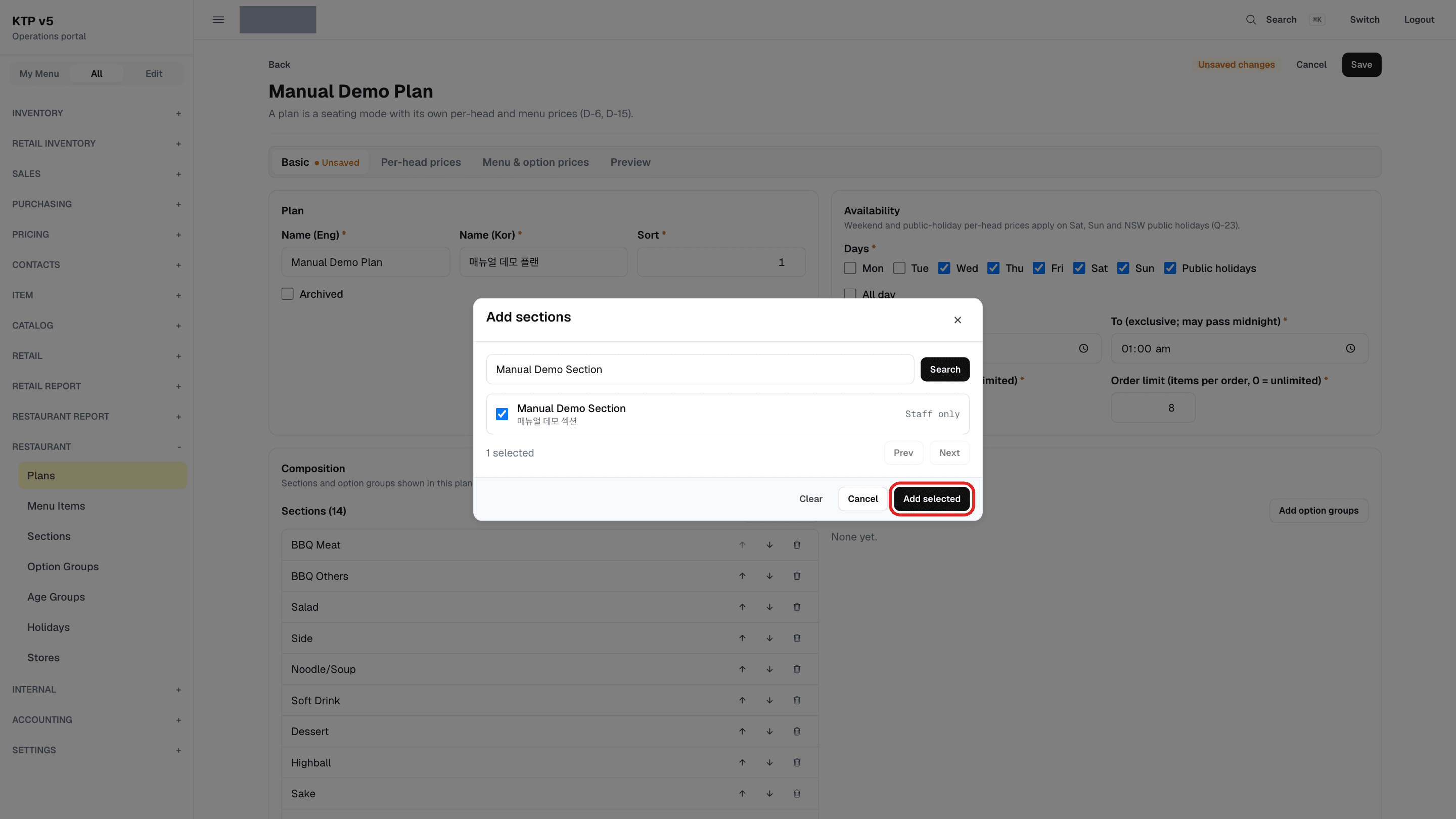The height and width of the screenshot is (819, 1456).
Task: Click the Save button
Action: point(1361,64)
